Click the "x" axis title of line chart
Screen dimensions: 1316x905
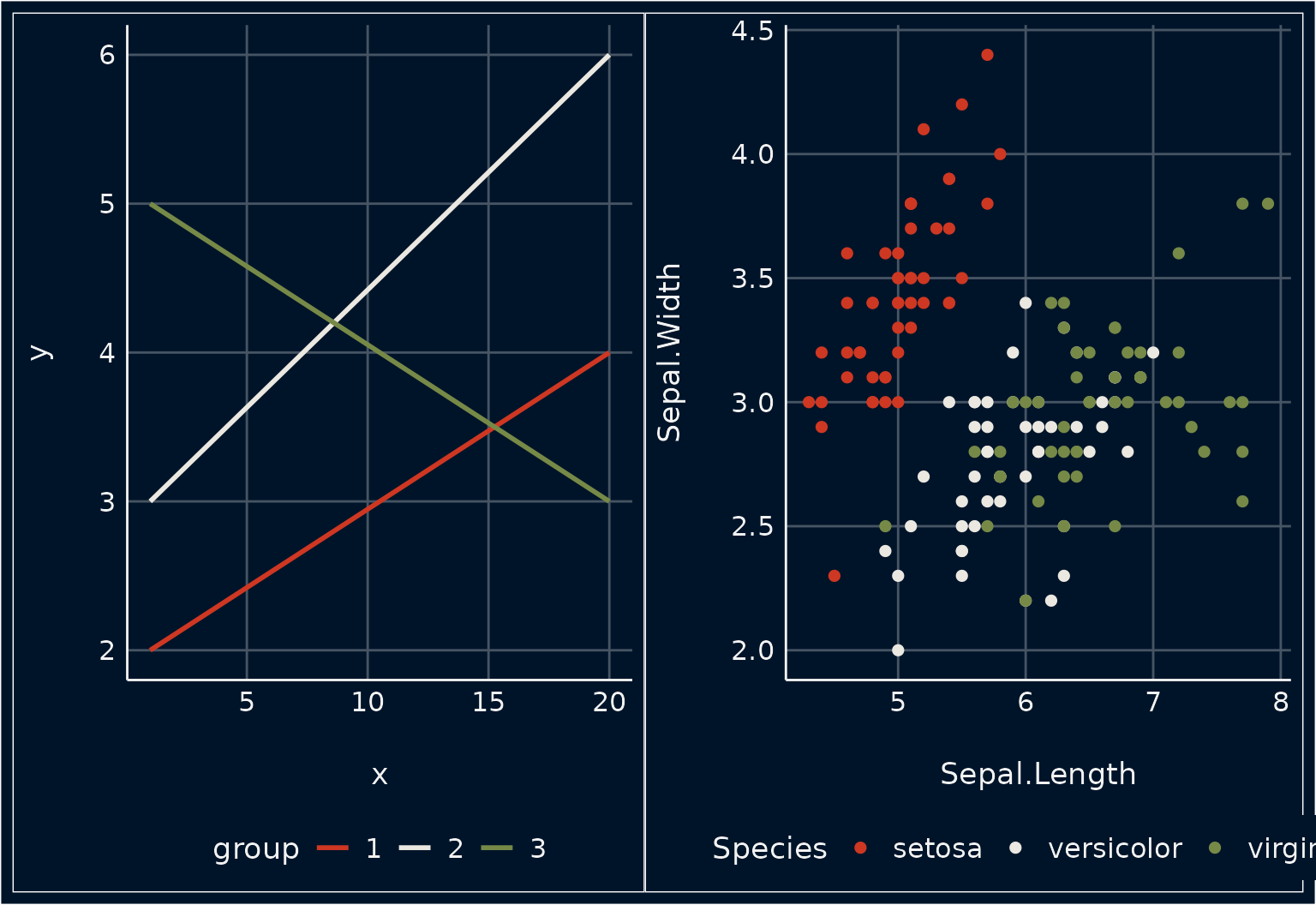[380, 776]
